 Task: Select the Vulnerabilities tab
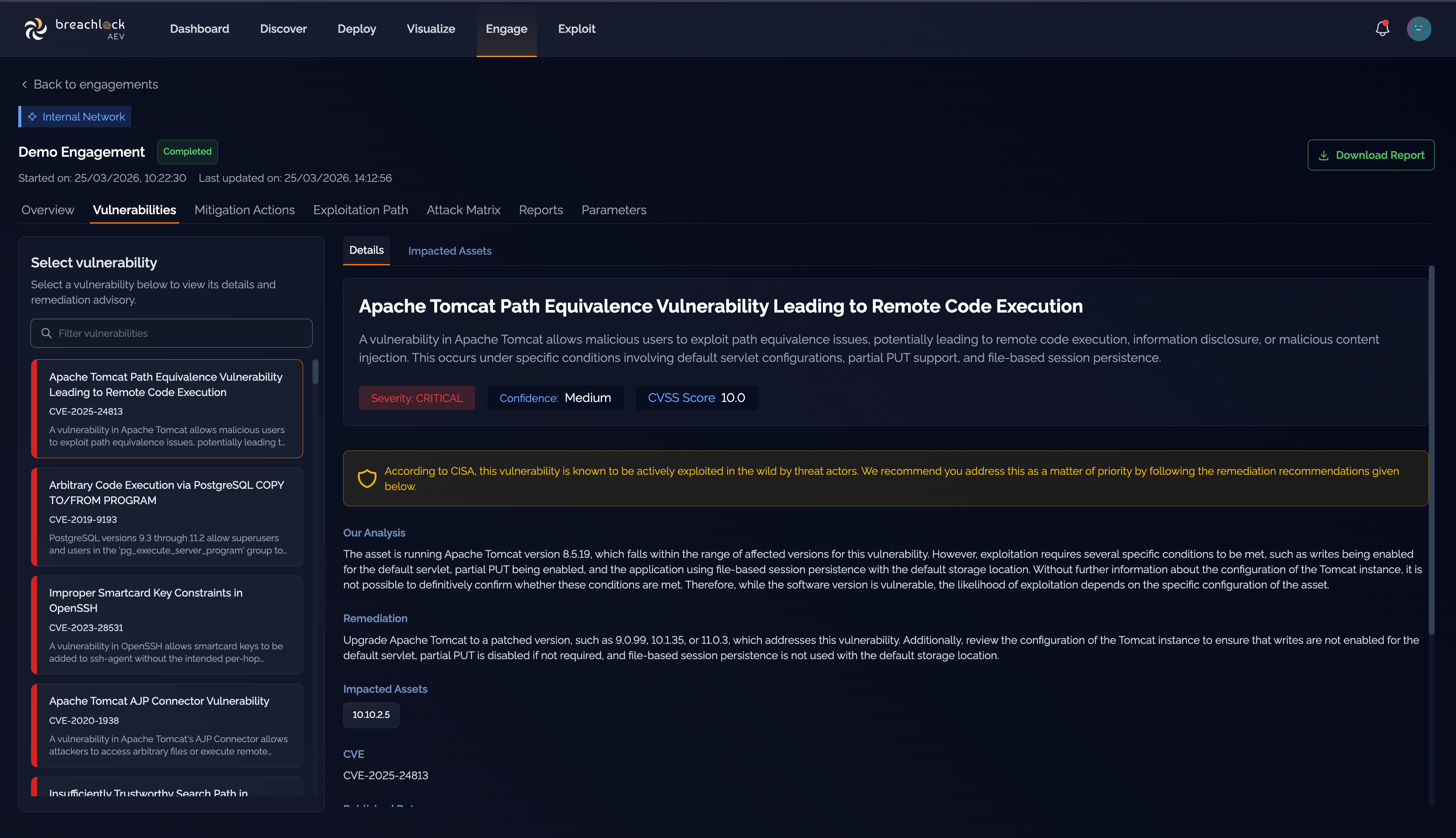point(134,210)
